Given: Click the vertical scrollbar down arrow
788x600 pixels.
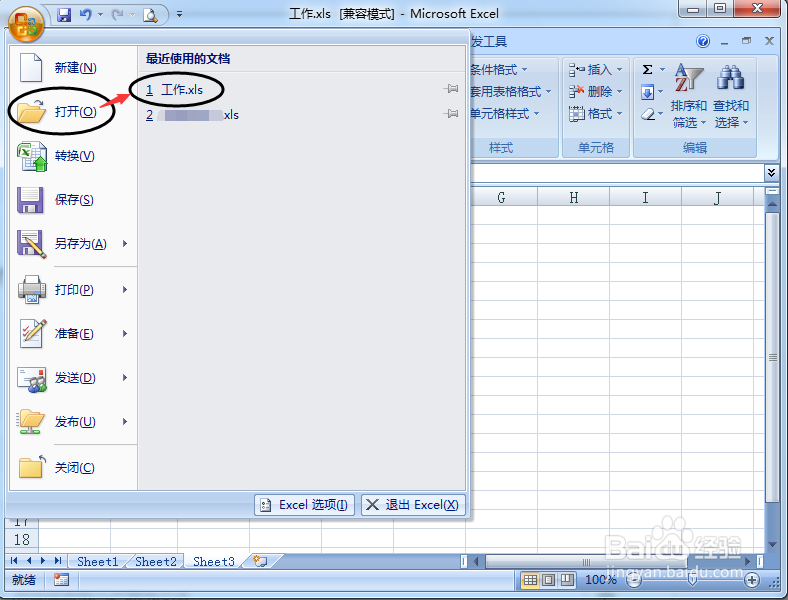Looking at the screenshot, I should (772, 544).
